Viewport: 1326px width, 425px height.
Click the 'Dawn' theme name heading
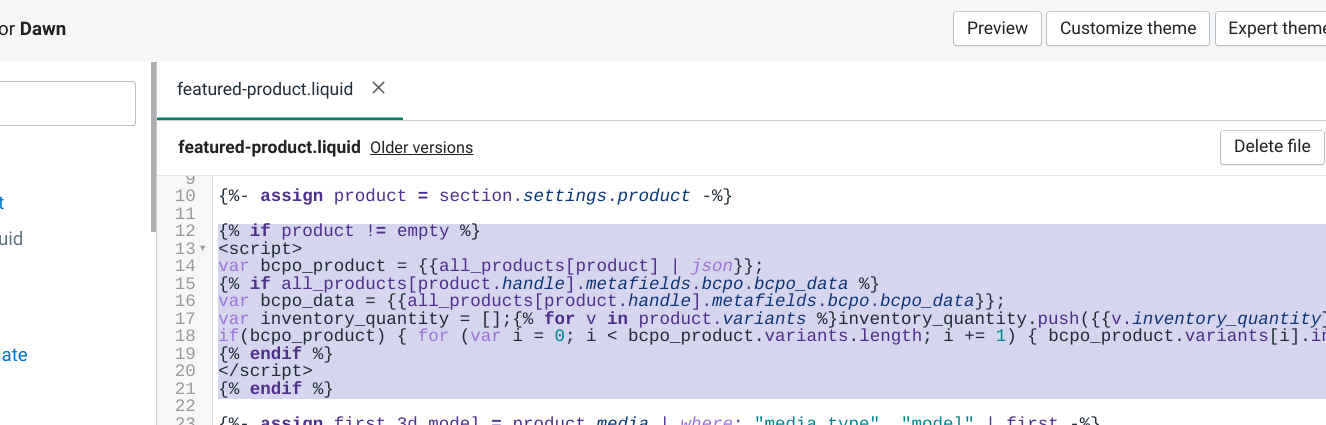[43, 28]
